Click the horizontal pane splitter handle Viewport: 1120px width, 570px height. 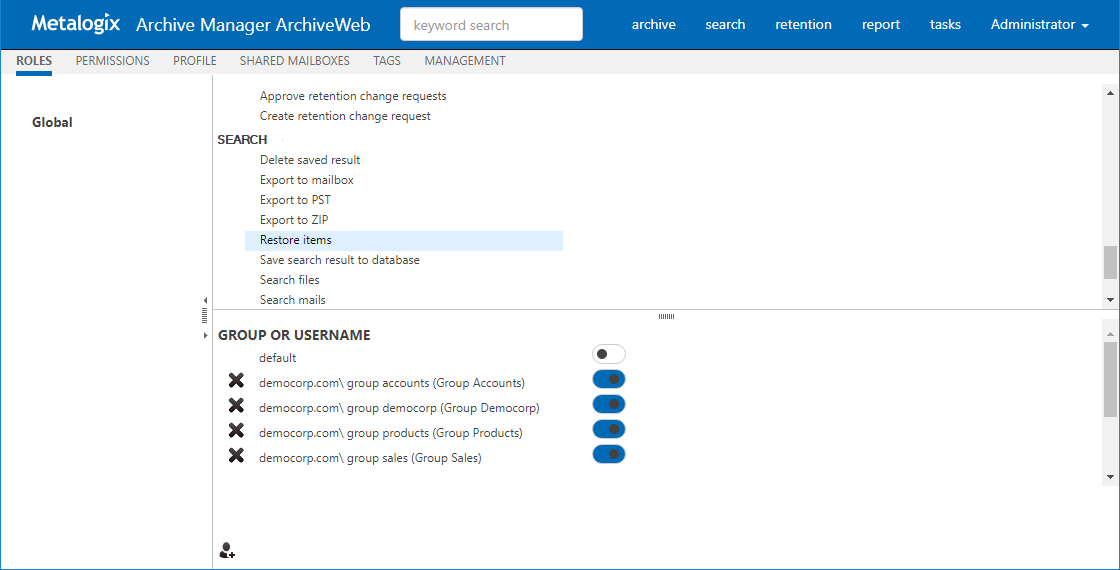(666, 316)
